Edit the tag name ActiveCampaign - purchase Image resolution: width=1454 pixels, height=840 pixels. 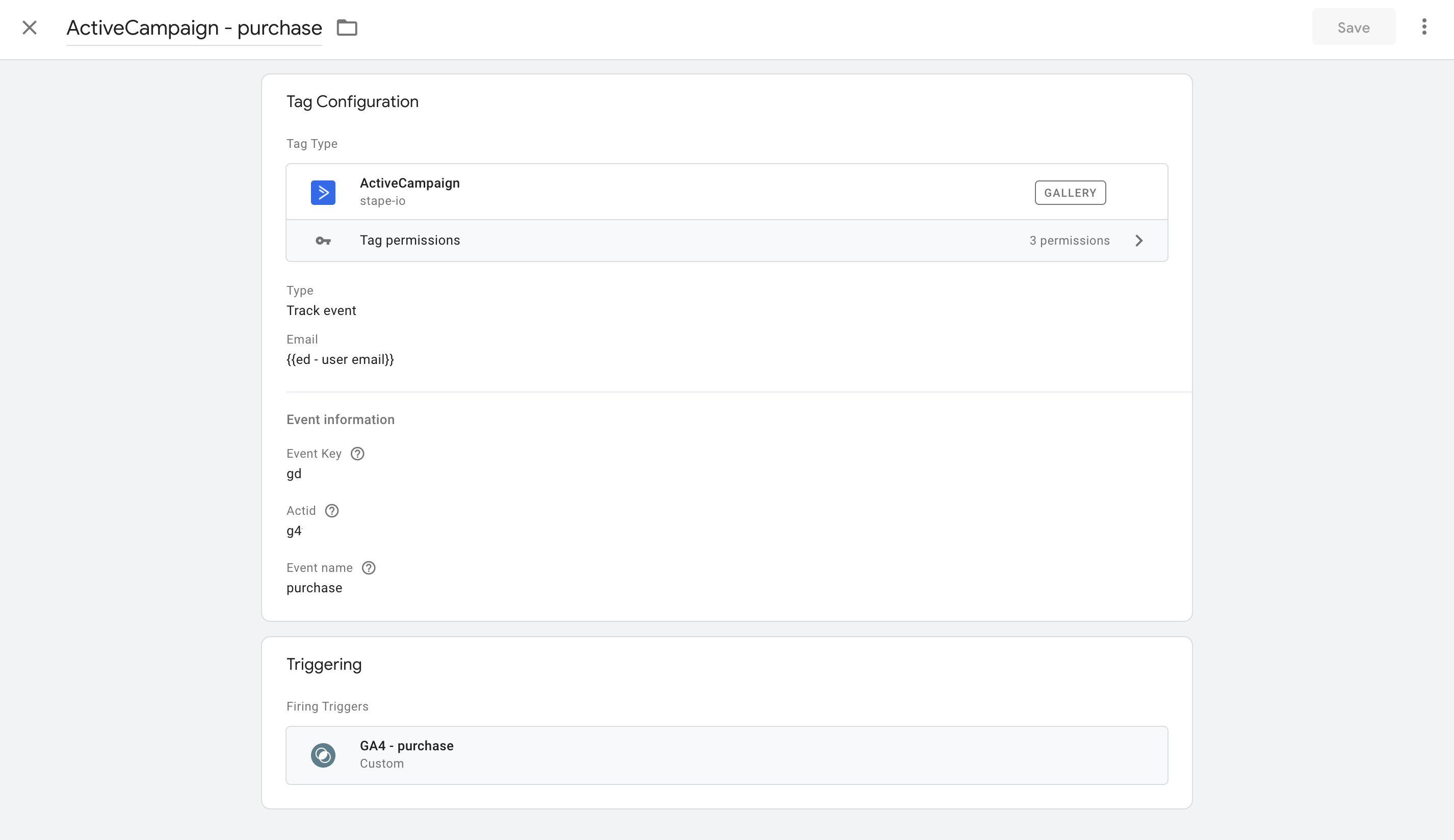[194, 28]
